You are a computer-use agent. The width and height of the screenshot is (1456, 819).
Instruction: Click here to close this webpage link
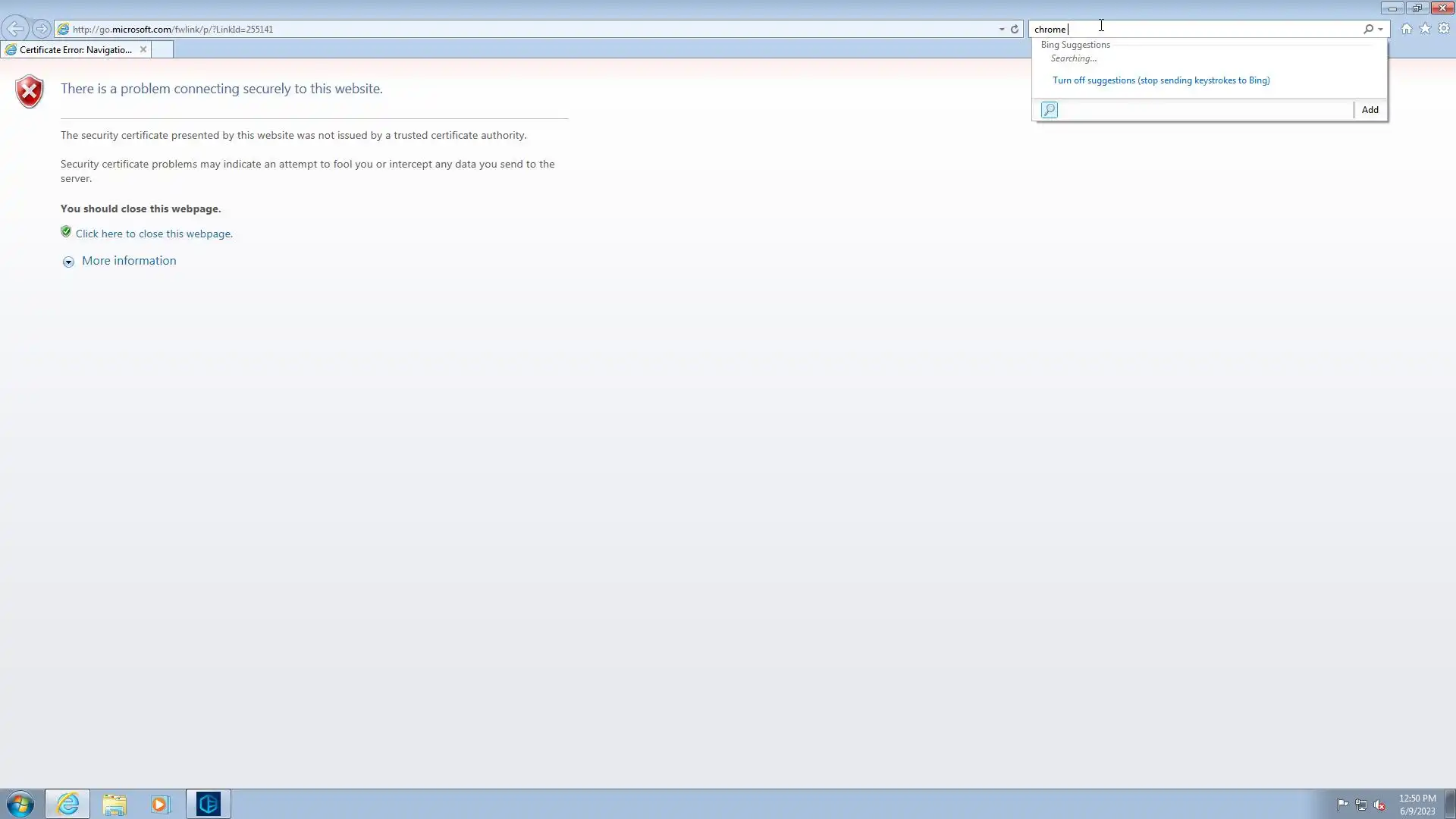tap(154, 234)
